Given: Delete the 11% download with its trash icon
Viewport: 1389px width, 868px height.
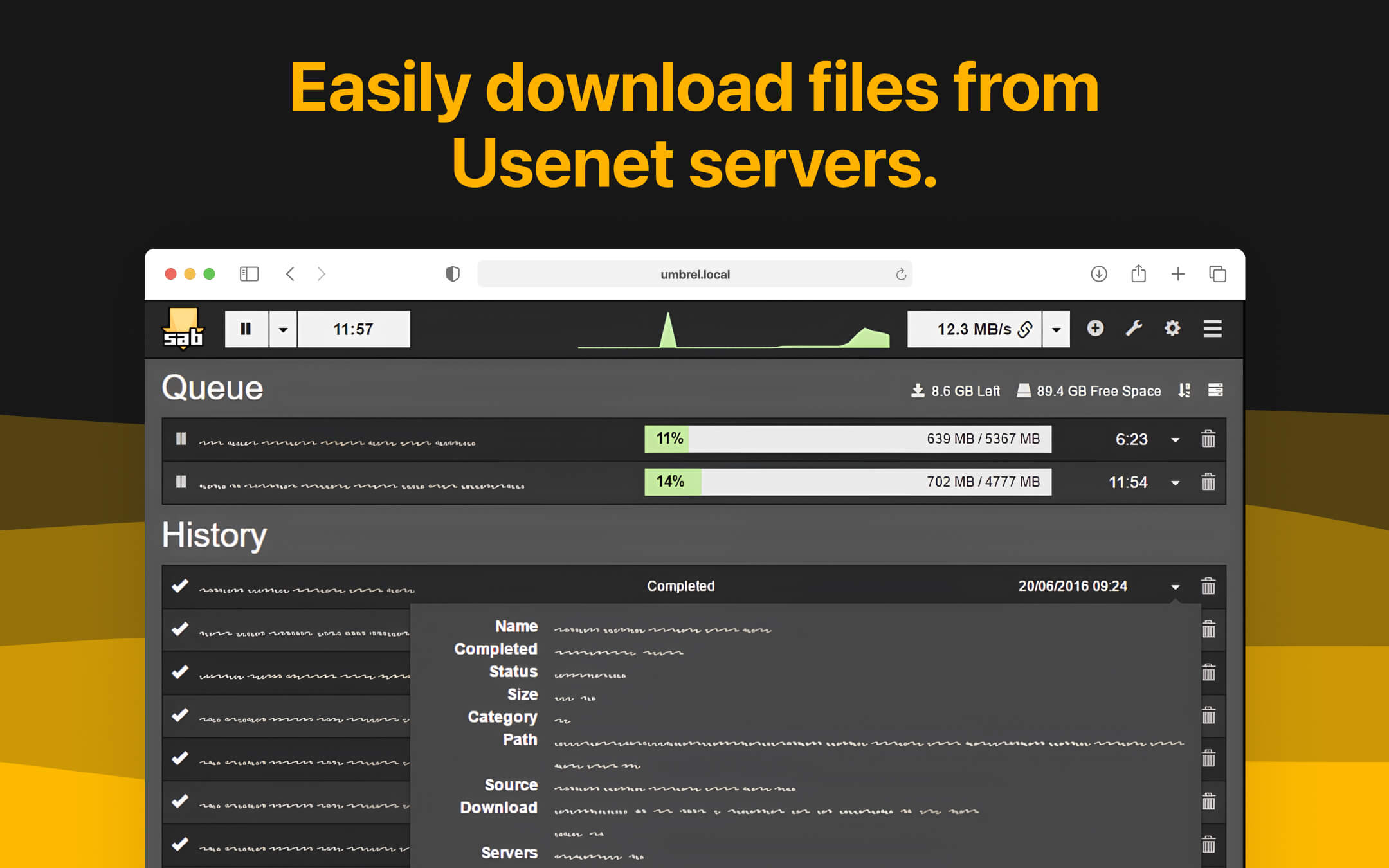Looking at the screenshot, I should click(x=1208, y=439).
